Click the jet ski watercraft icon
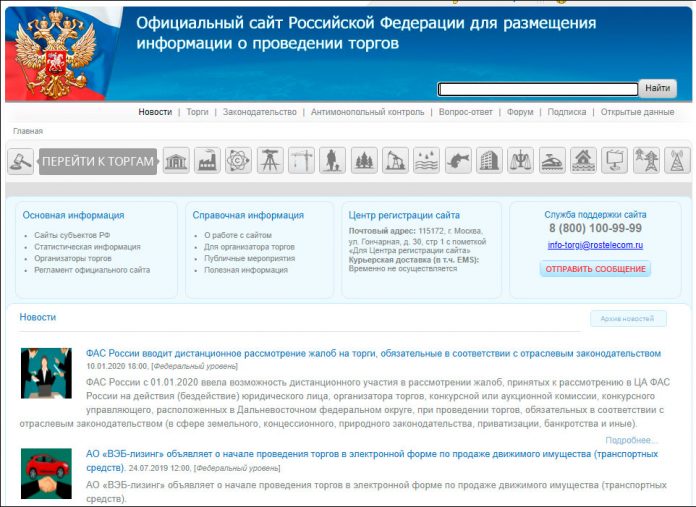 tap(552, 161)
